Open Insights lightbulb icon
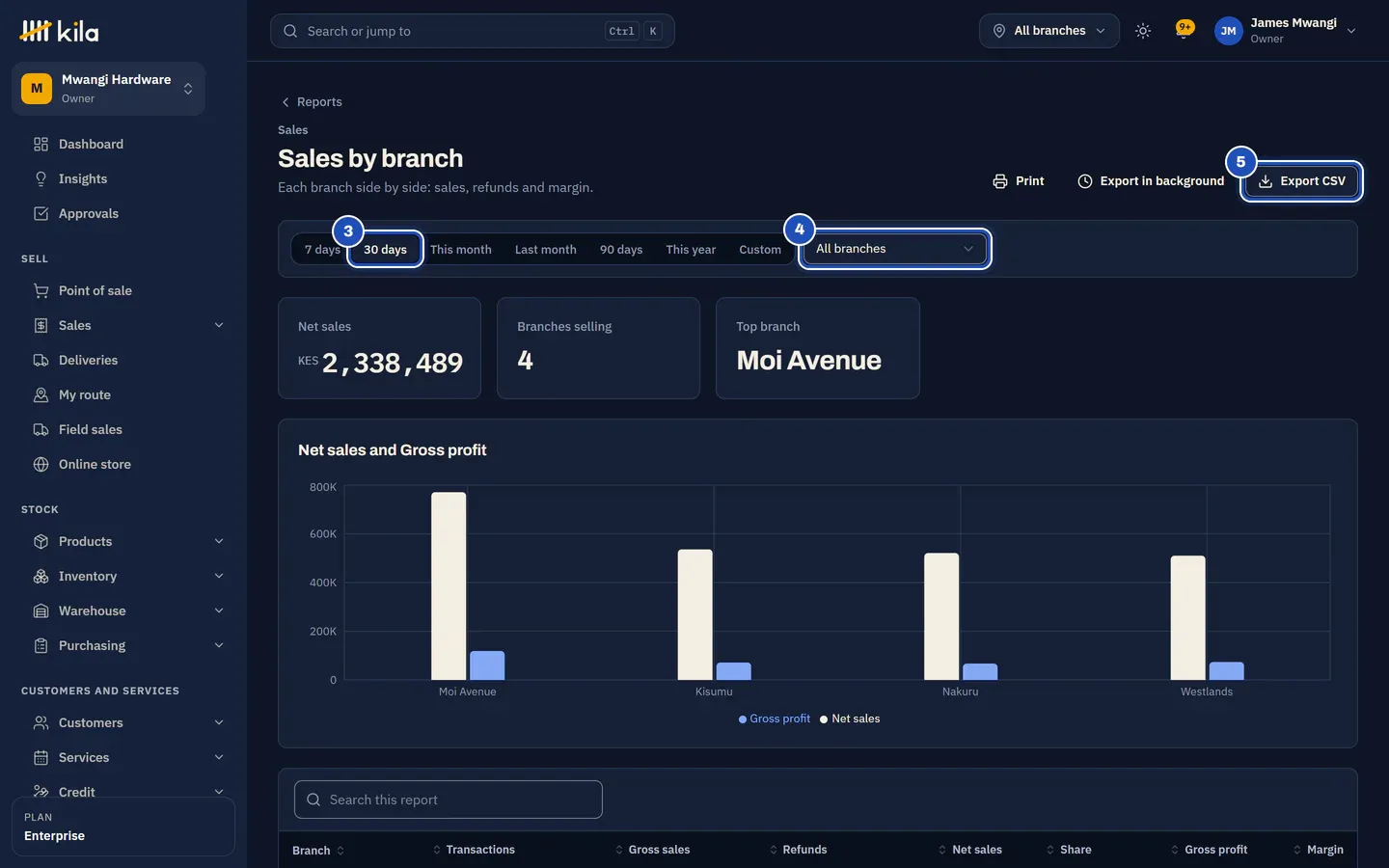 [x=41, y=178]
